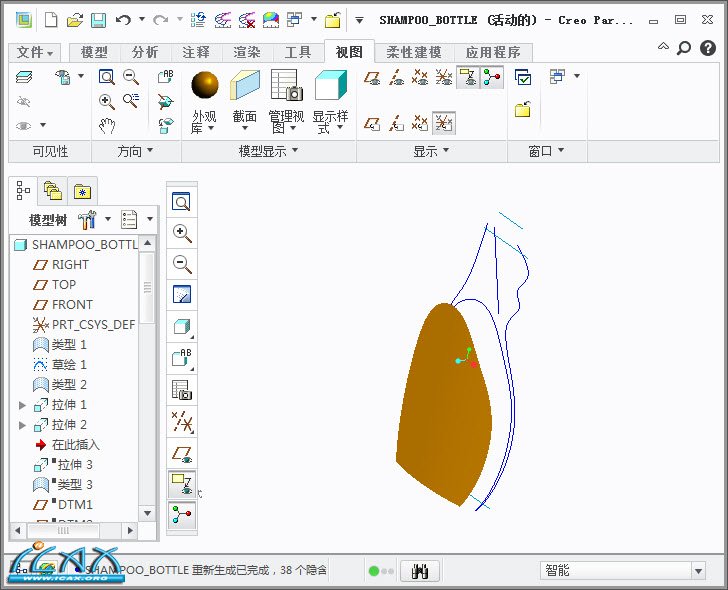The width and height of the screenshot is (728, 590).
Task: Click the Save icon in the quick access toolbar
Action: pyautogui.click(x=98, y=19)
